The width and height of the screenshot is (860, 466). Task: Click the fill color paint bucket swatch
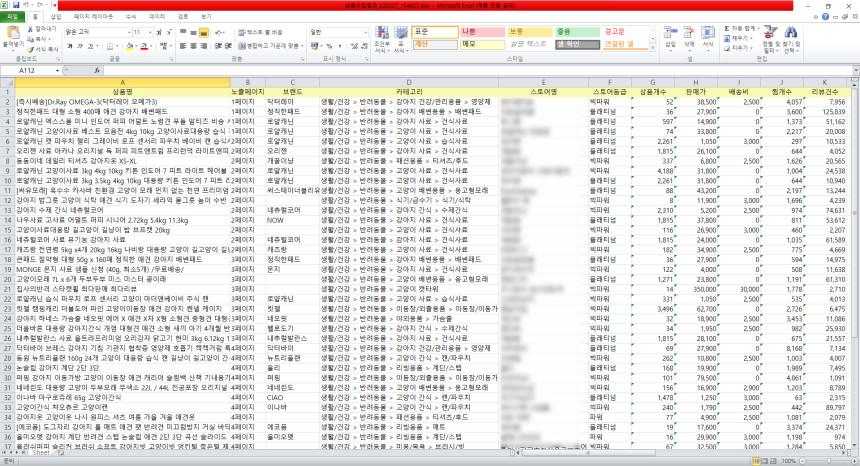(x=129, y=46)
